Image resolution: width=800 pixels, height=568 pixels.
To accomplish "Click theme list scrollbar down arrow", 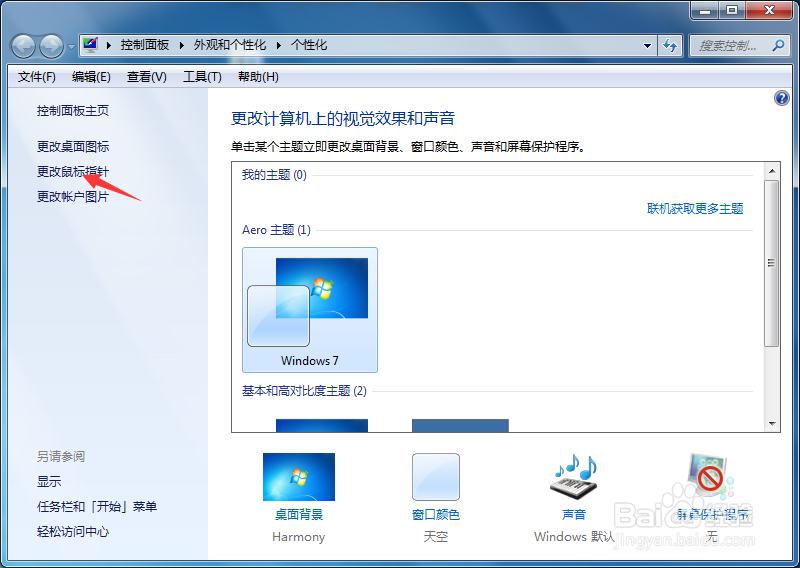I will pos(772,424).
